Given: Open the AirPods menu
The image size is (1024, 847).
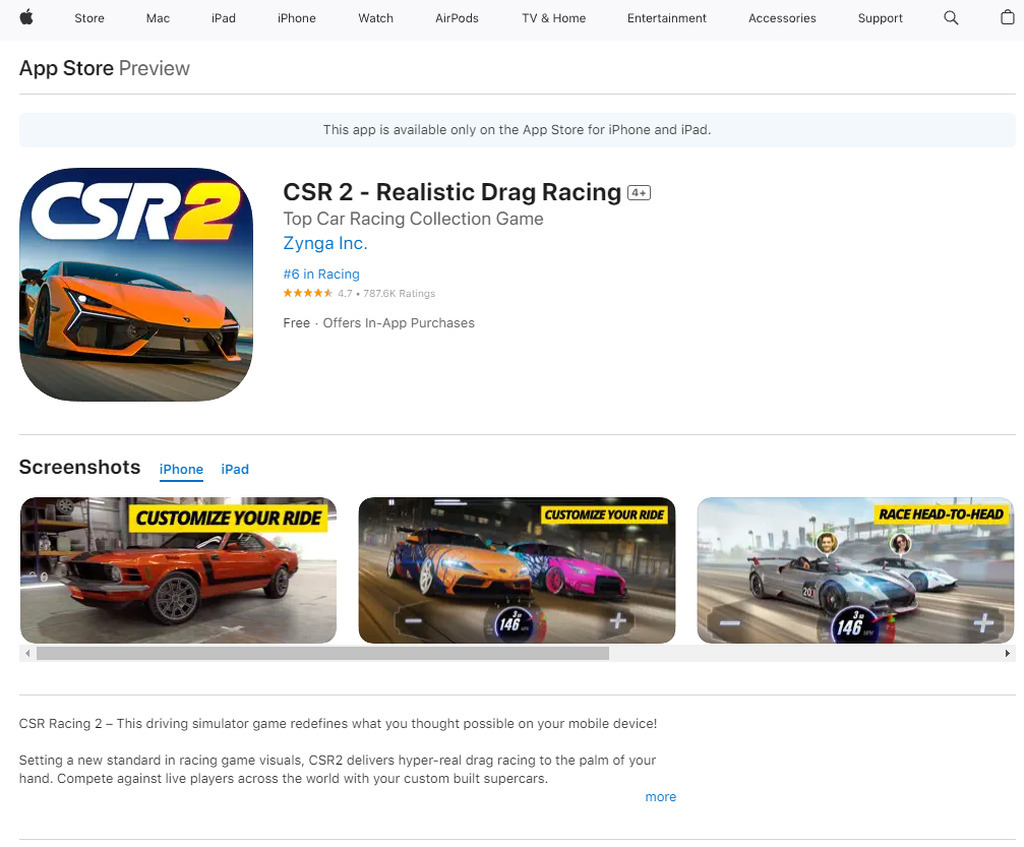Looking at the screenshot, I should click(457, 18).
